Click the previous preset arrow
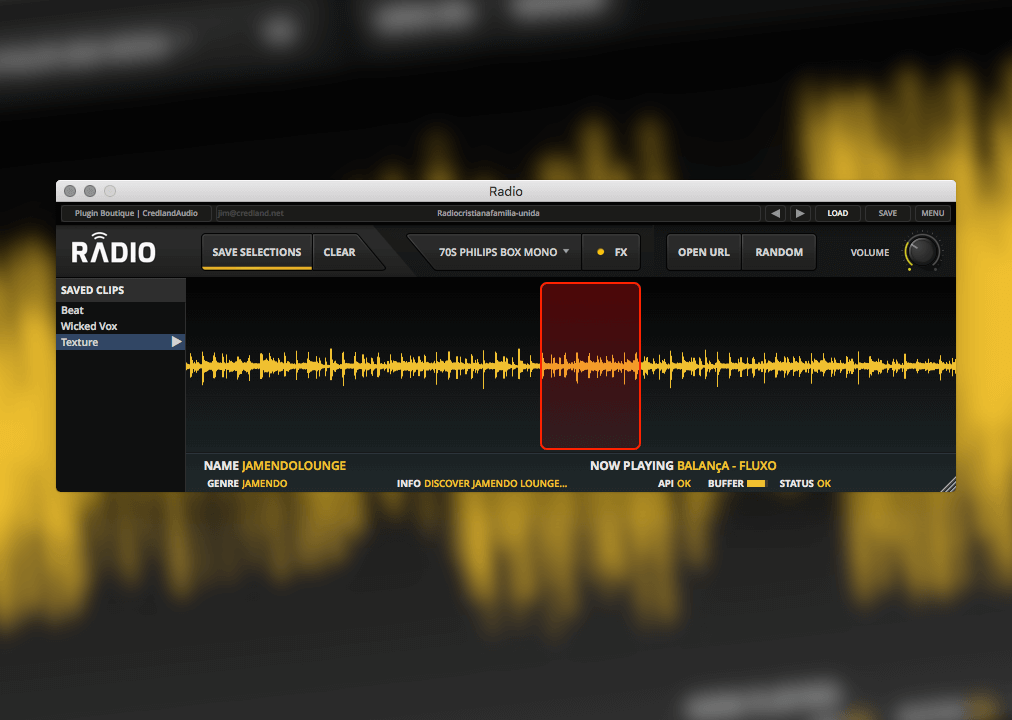 [x=775, y=213]
